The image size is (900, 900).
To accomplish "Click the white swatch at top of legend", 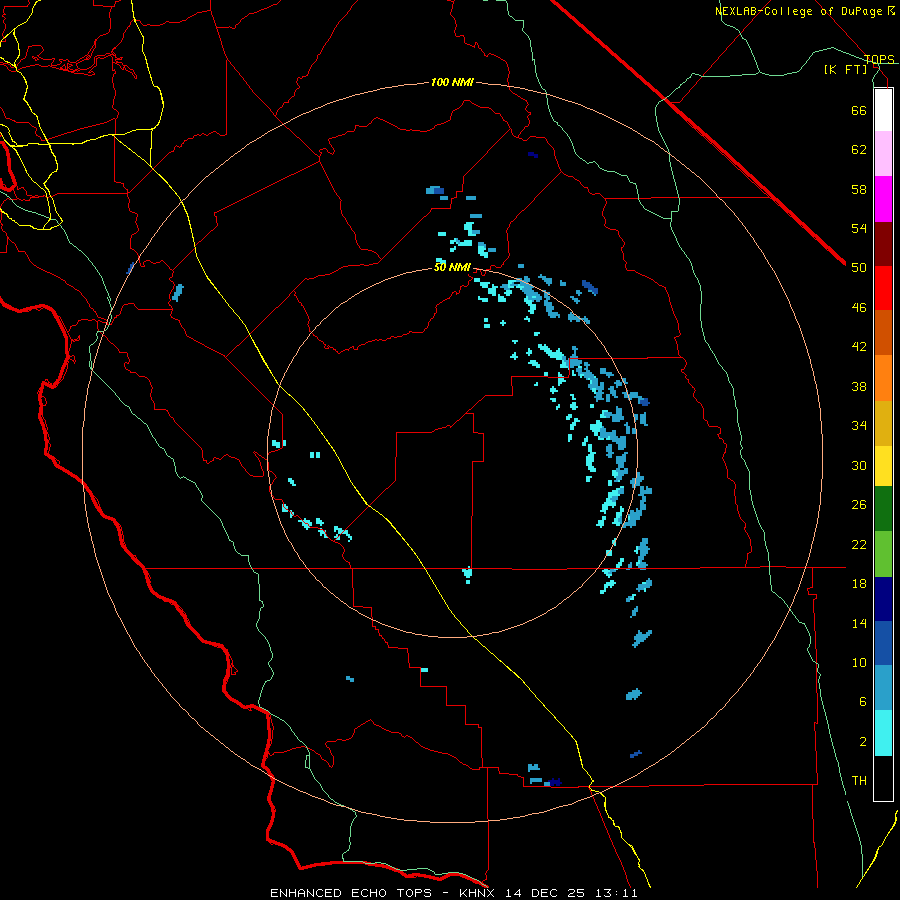I will (x=883, y=110).
